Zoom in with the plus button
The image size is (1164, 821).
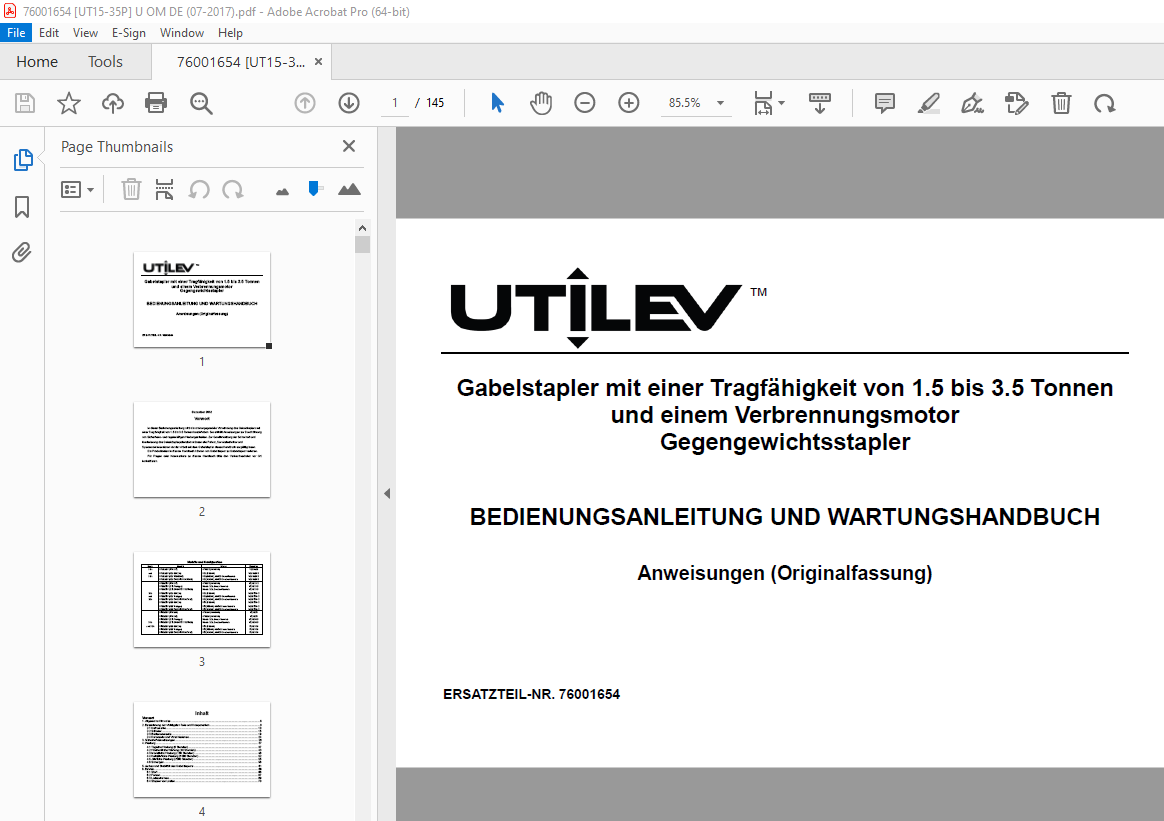coord(629,103)
